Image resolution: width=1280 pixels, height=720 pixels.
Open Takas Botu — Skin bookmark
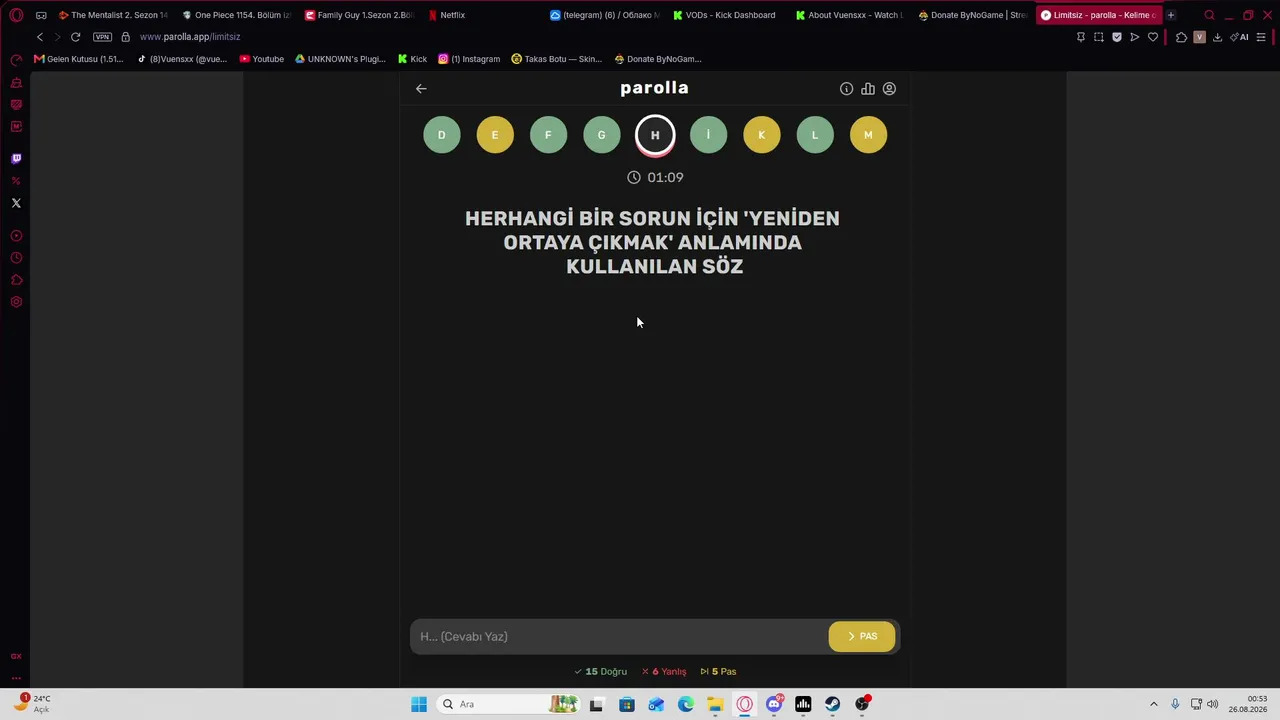click(x=556, y=59)
